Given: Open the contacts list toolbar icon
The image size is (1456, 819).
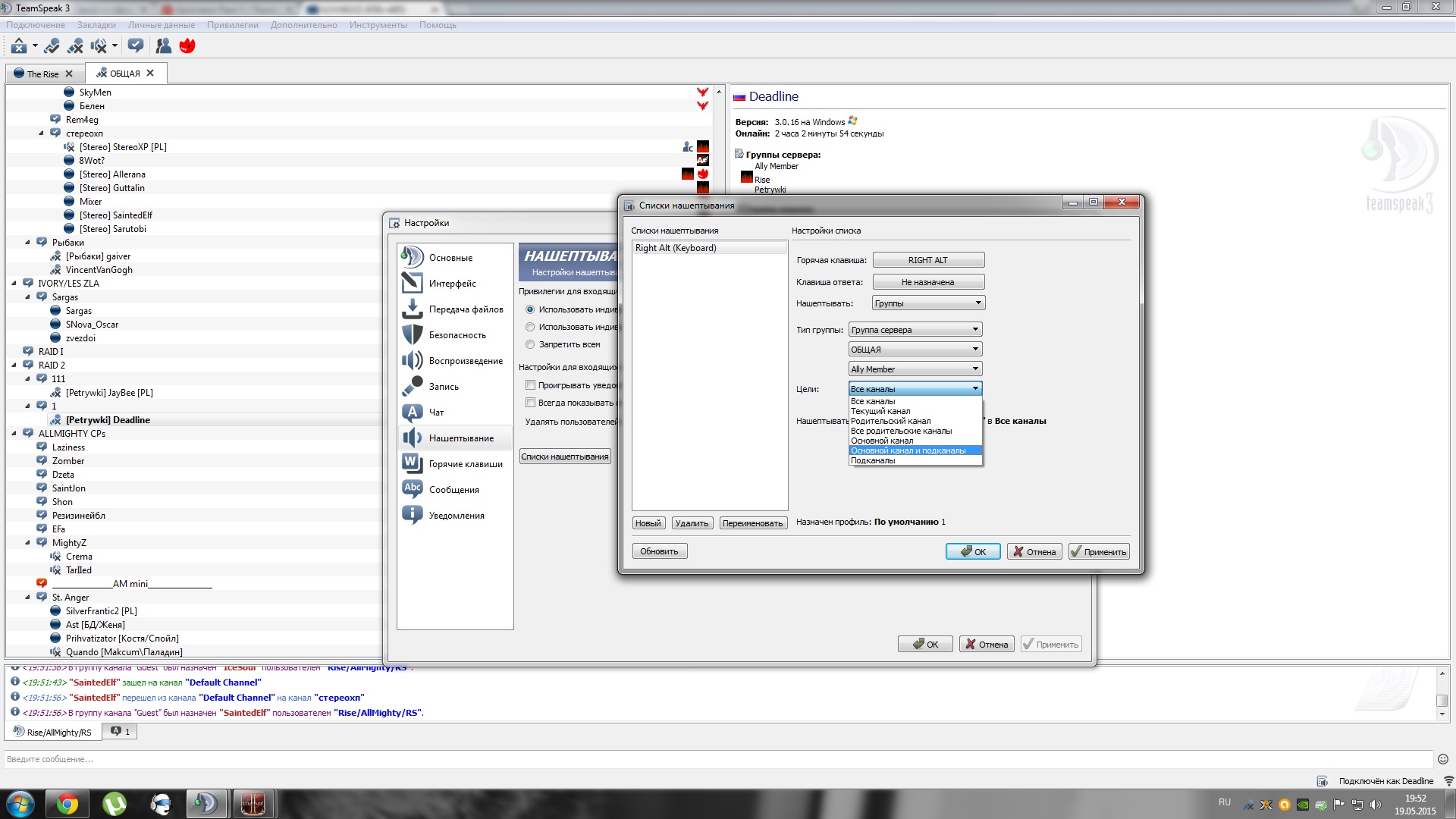Looking at the screenshot, I should [x=163, y=46].
